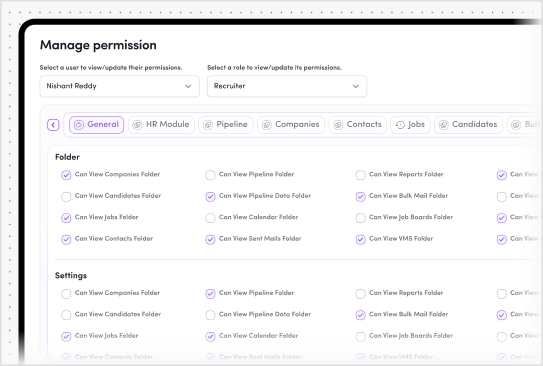Uncheck Can View Bulk Mail Folder under Folder
543x366 pixels.
tap(360, 197)
